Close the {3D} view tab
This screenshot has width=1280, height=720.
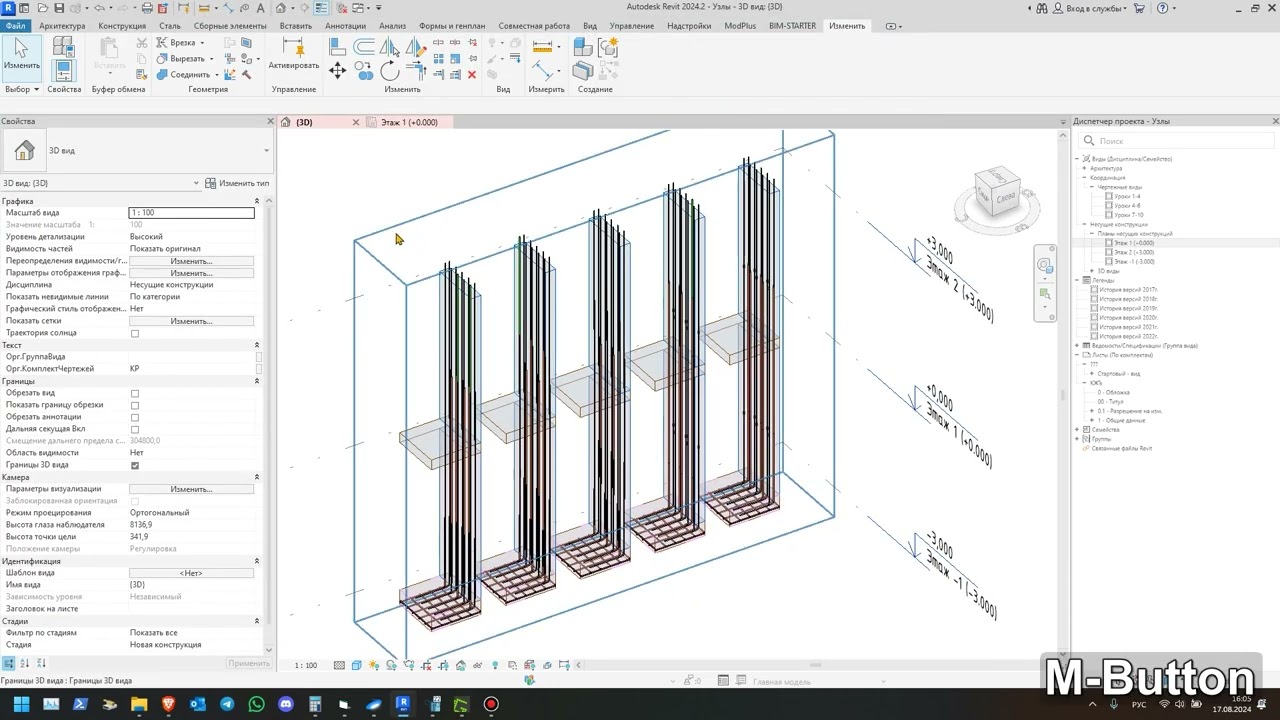356,122
